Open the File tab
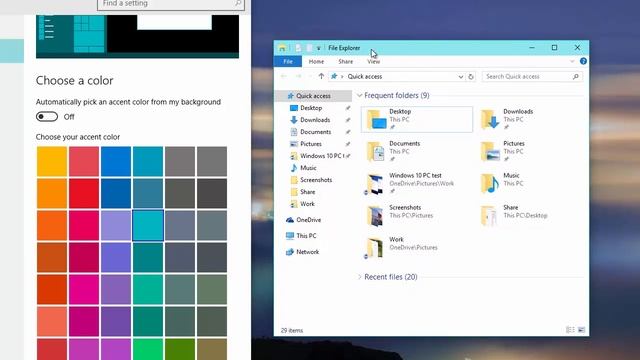Screen dimensions: 640x360 288,61
